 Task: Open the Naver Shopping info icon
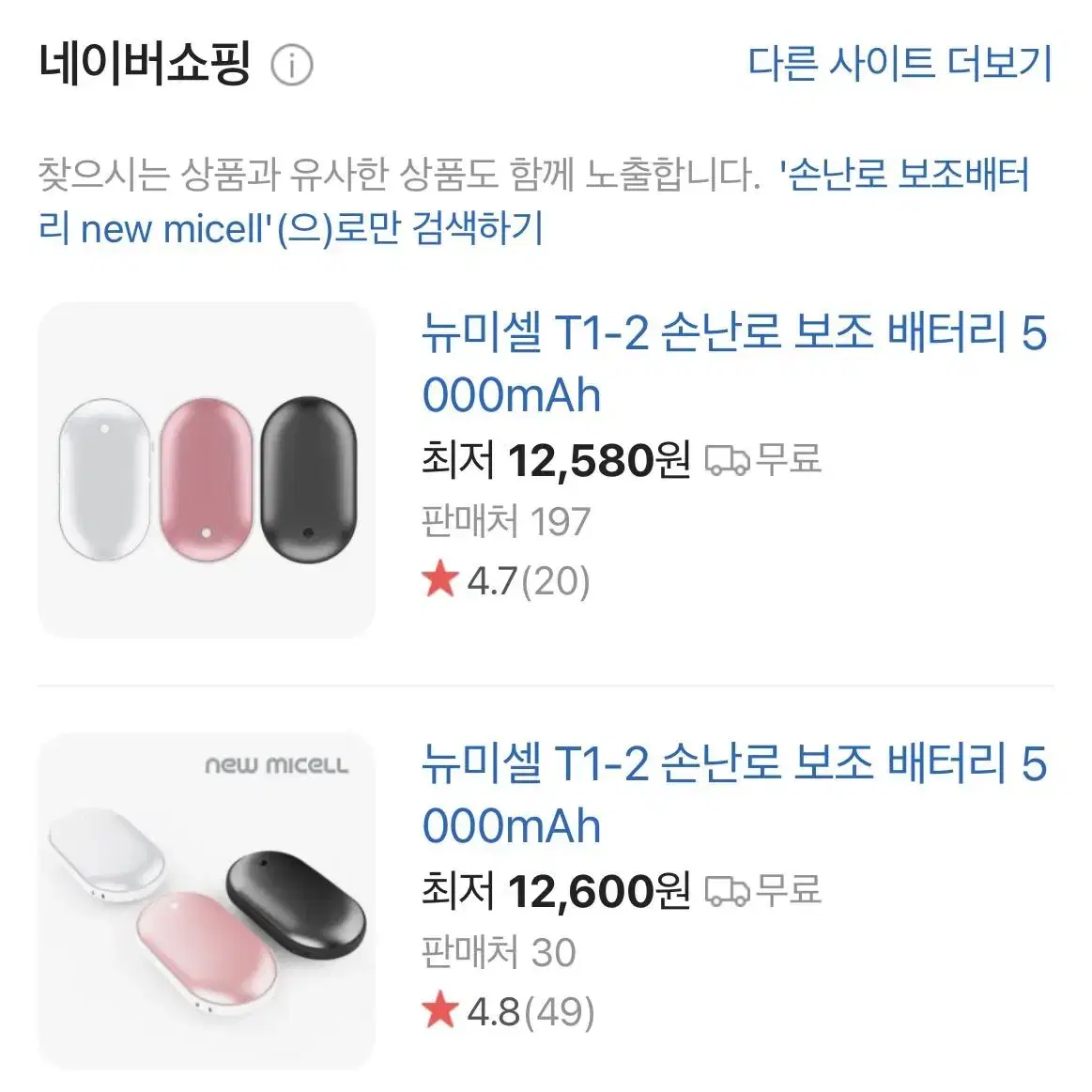click(292, 66)
